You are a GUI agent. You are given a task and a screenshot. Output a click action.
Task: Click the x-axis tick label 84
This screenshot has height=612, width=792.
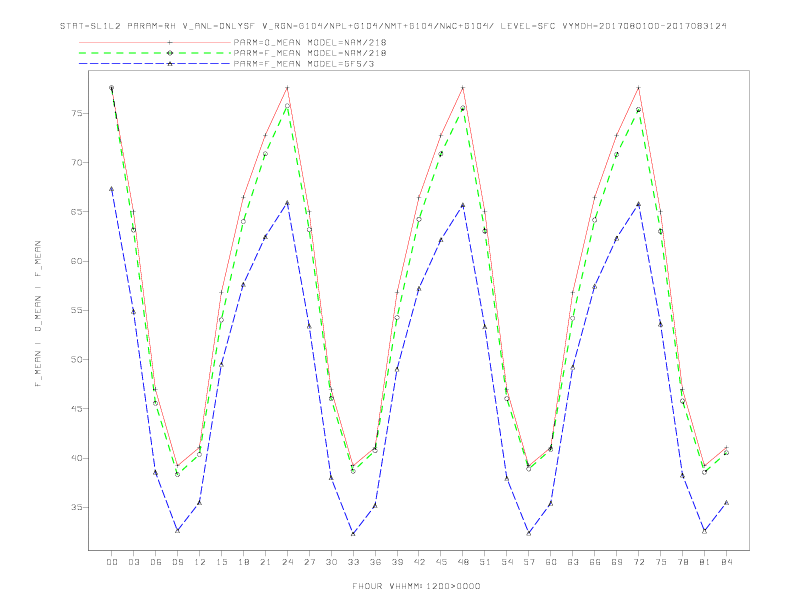(726, 562)
